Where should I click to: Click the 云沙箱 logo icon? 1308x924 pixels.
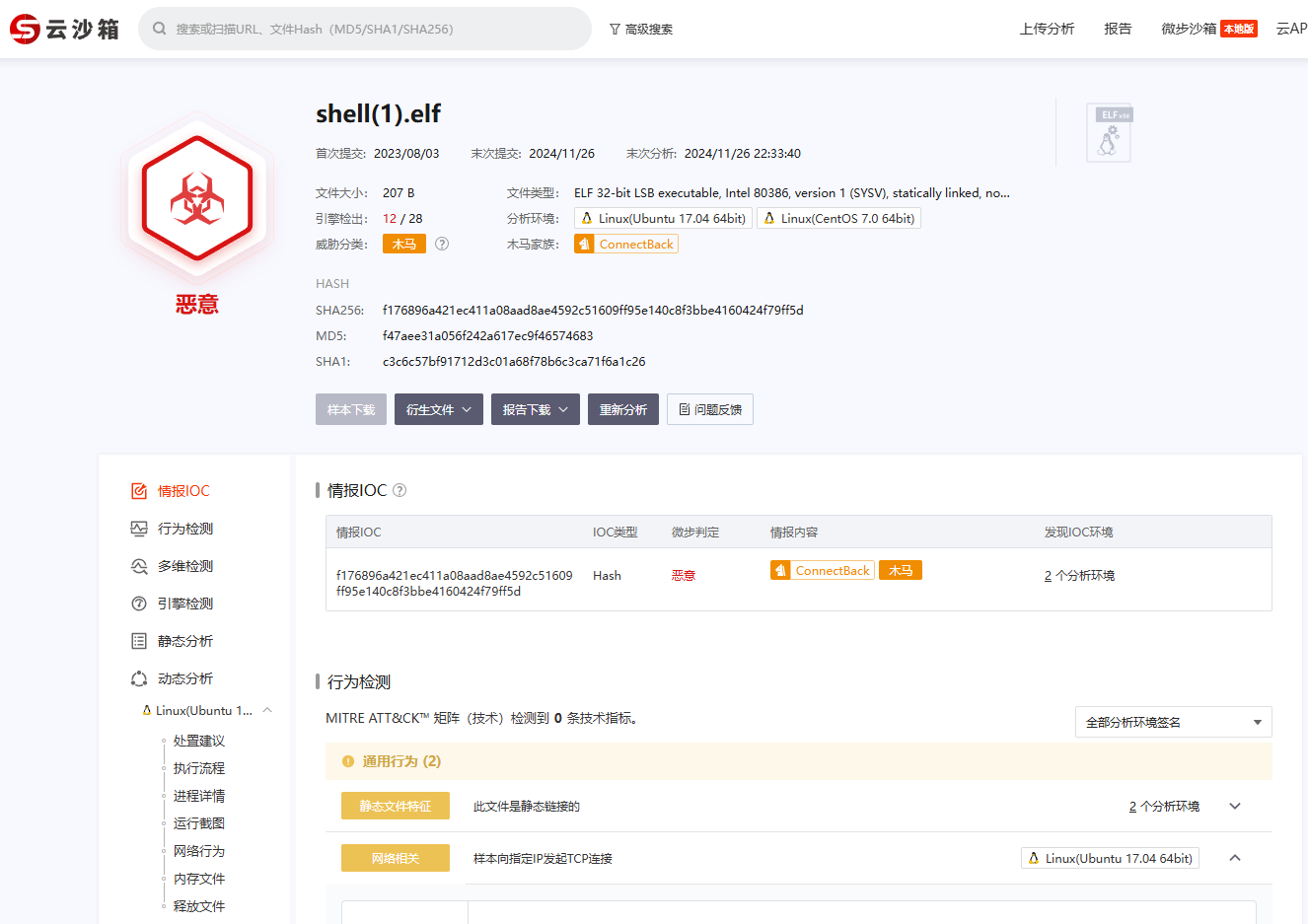26,29
